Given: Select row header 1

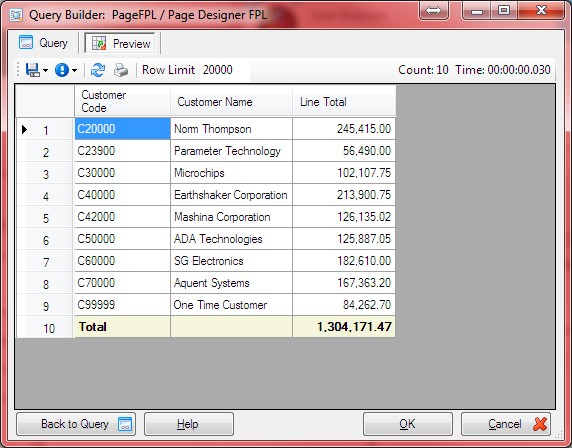Looking at the screenshot, I should (x=45, y=129).
